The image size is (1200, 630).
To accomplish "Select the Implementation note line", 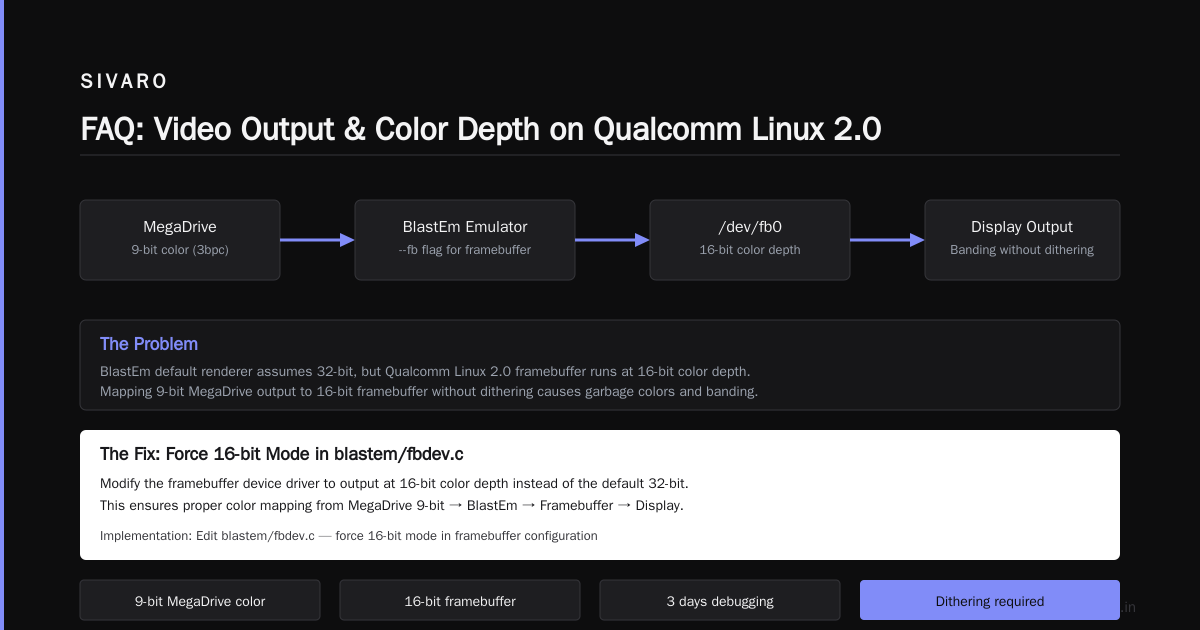I will (x=349, y=536).
